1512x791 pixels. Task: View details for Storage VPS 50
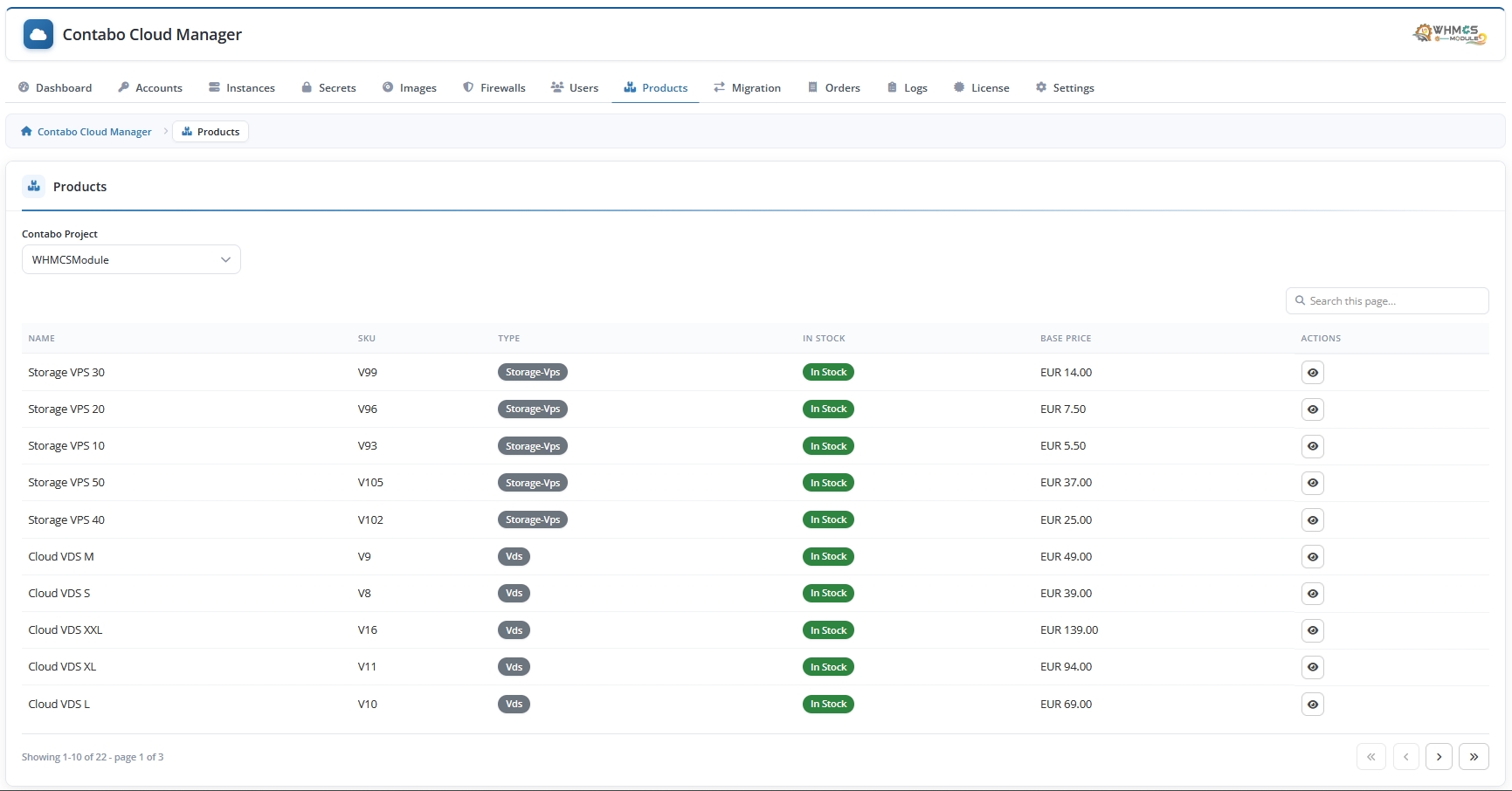click(x=1313, y=483)
